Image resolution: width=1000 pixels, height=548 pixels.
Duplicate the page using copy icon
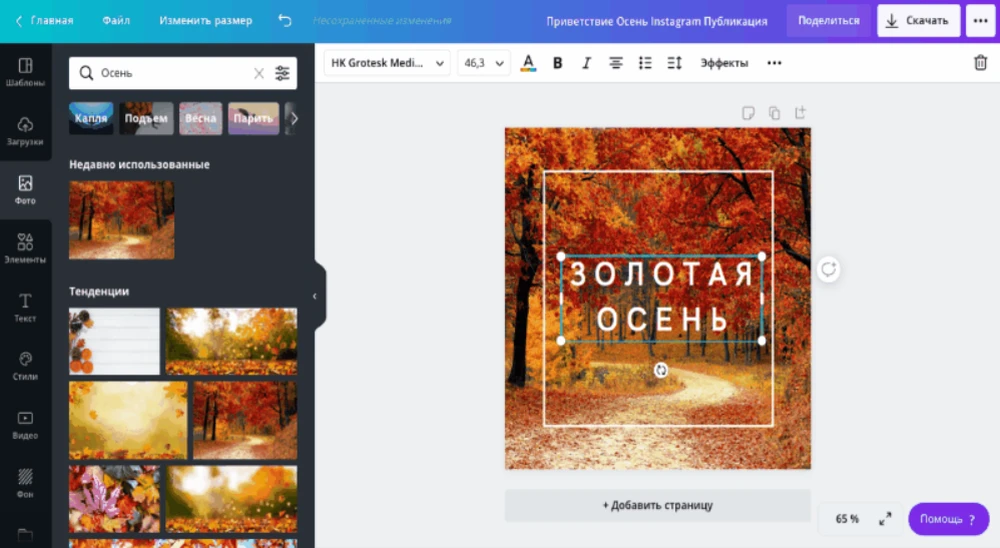774,113
